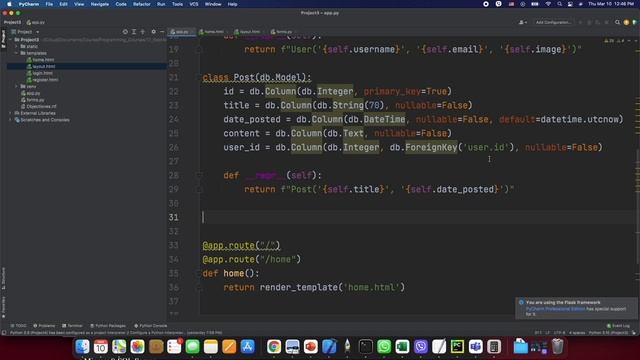Open the Problems tool window
The width and height of the screenshot is (640, 360).
point(44,326)
